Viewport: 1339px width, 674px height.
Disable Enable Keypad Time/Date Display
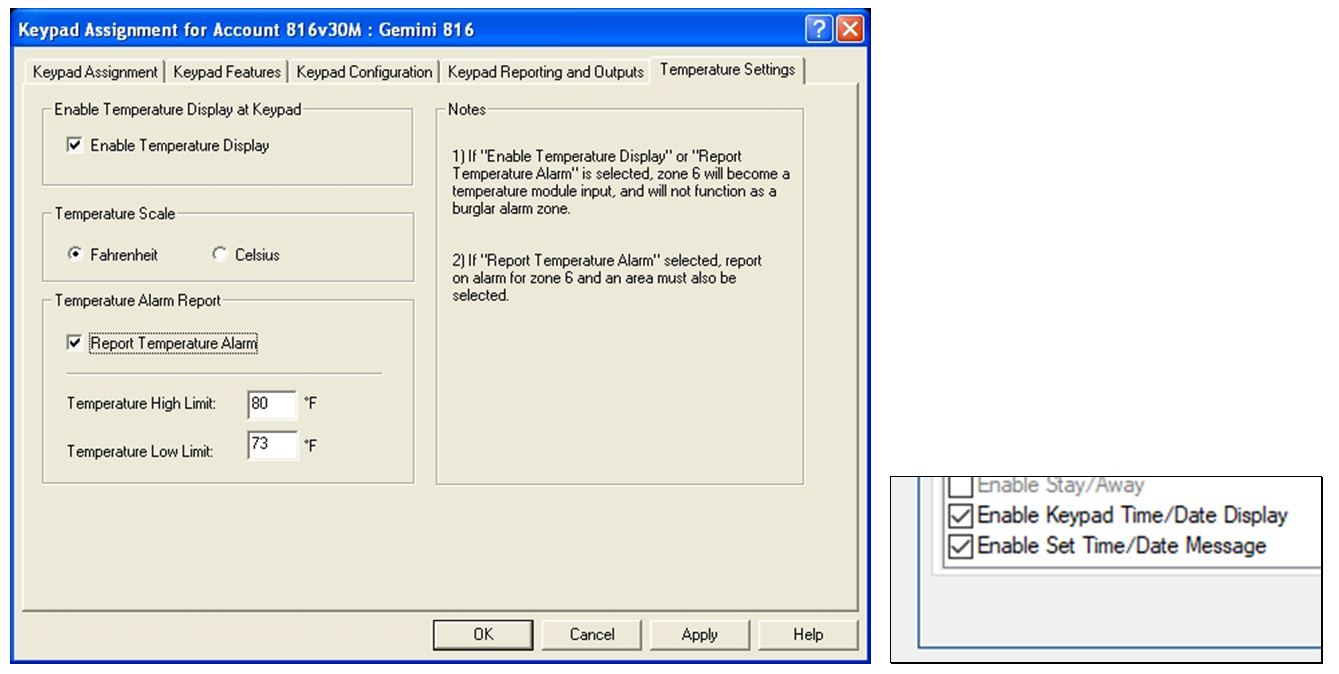click(960, 516)
